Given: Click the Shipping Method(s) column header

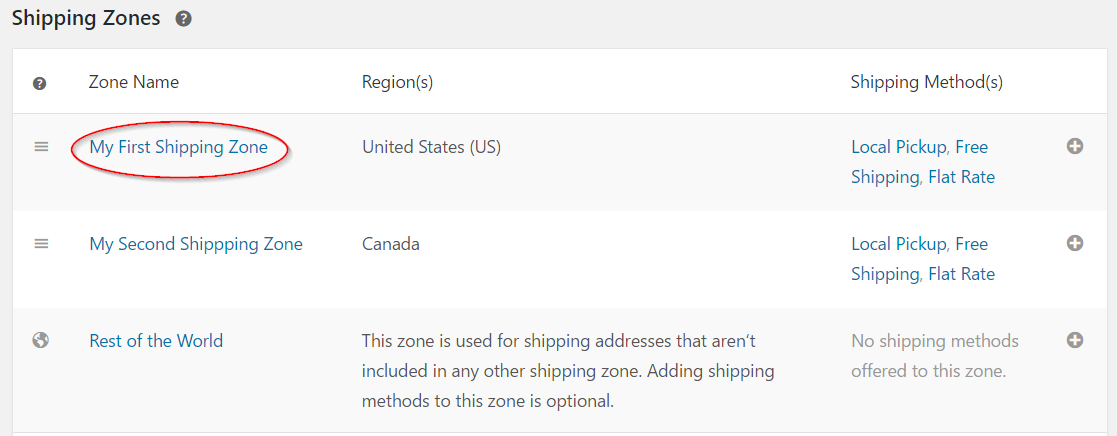Looking at the screenshot, I should click(x=927, y=83).
